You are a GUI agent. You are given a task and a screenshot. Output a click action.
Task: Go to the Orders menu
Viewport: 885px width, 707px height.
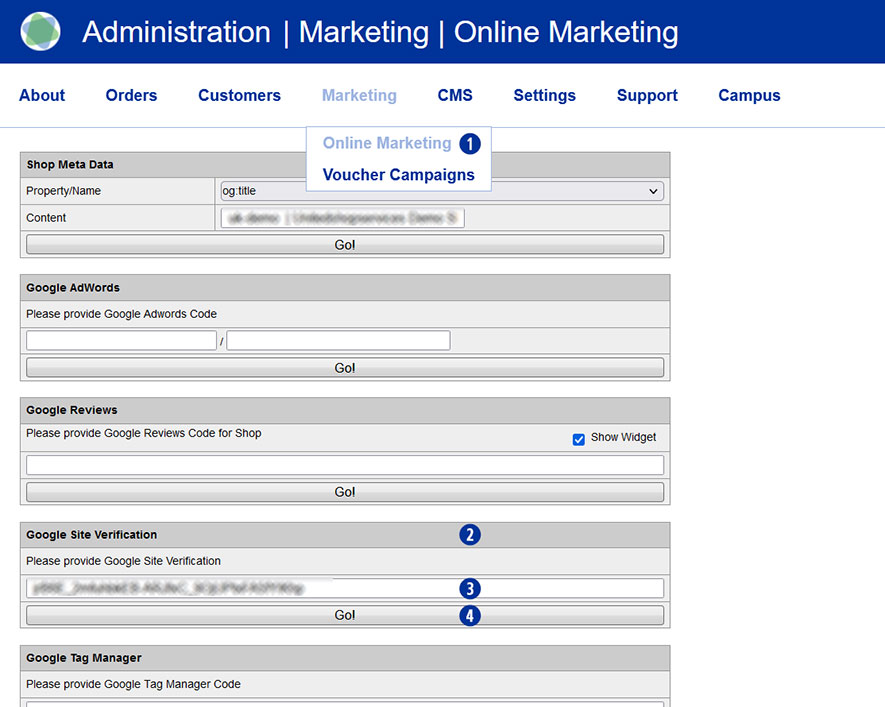131,96
